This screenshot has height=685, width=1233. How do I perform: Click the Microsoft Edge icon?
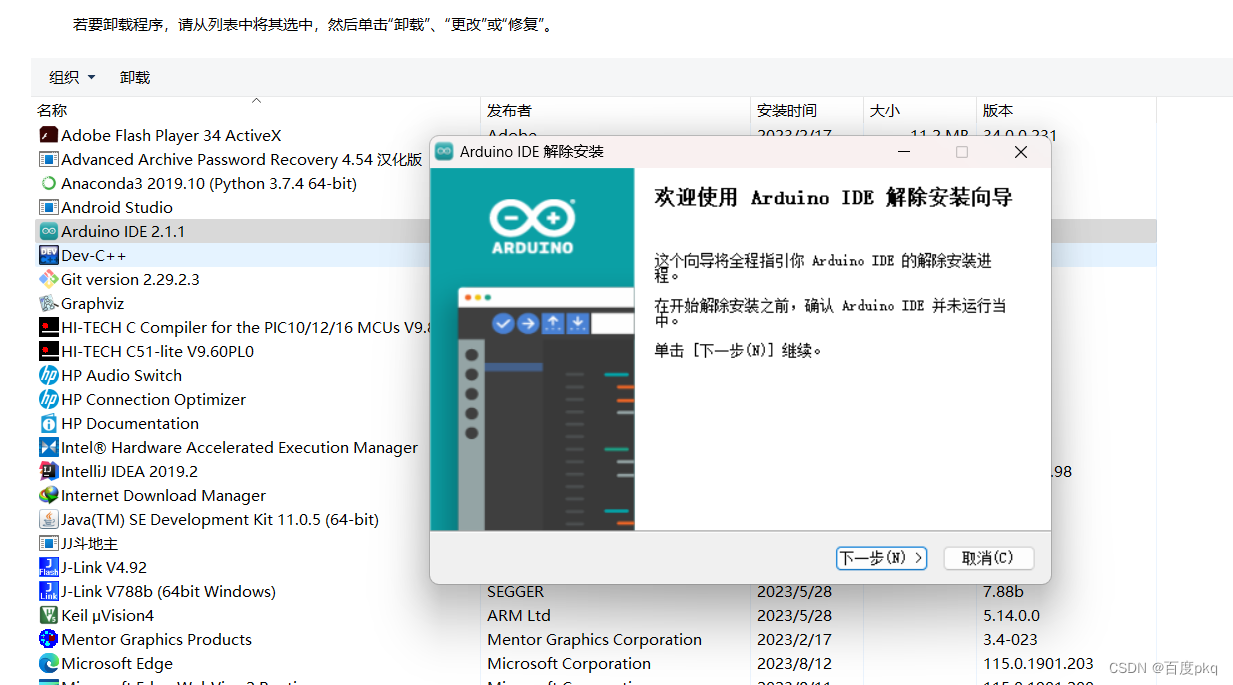48,663
